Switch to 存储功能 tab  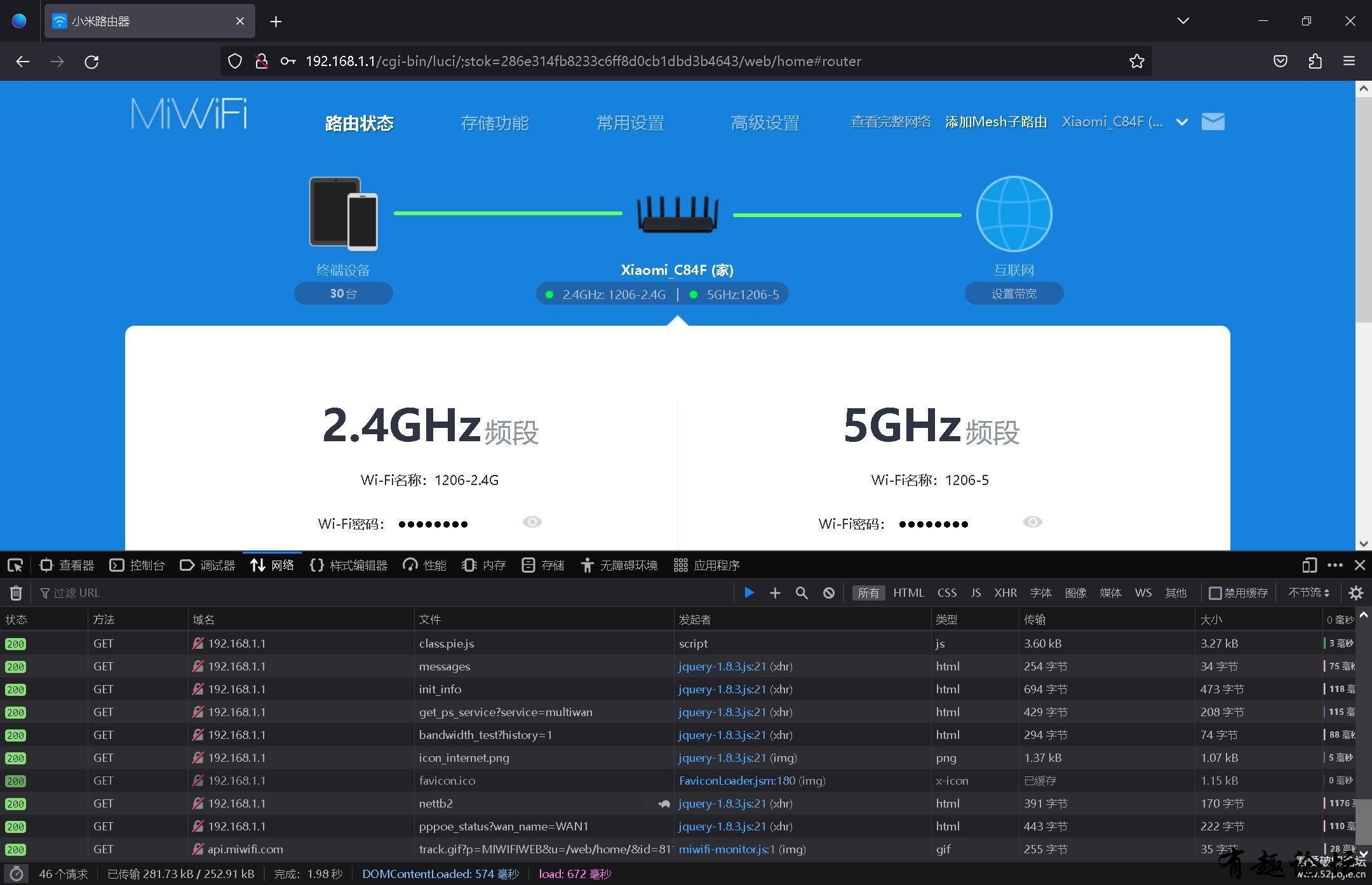point(494,123)
